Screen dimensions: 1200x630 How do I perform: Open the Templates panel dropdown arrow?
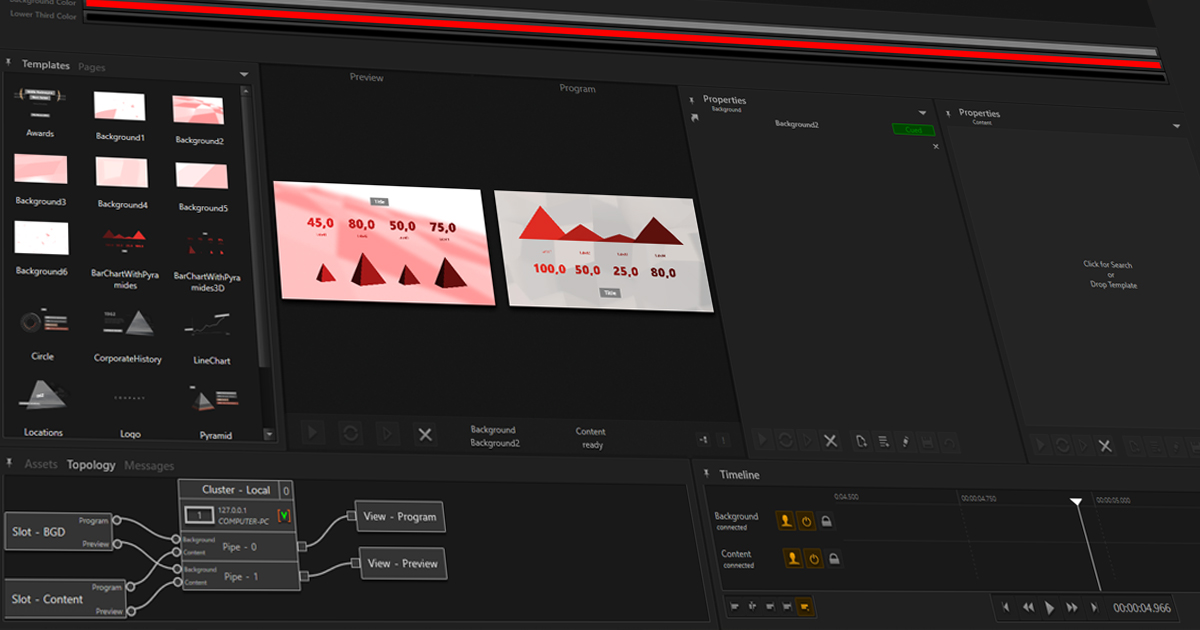point(244,75)
